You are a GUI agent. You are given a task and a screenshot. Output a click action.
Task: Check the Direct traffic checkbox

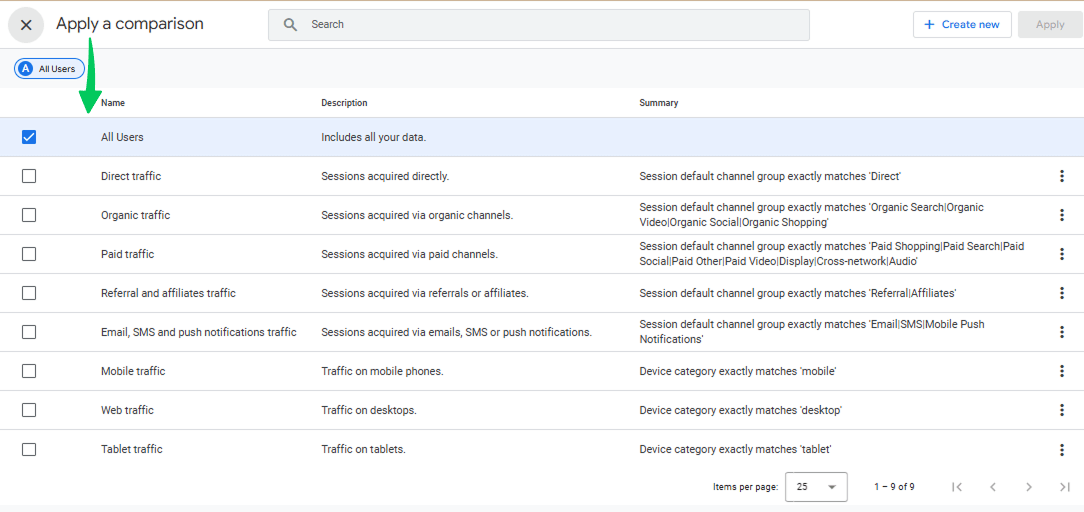(29, 176)
